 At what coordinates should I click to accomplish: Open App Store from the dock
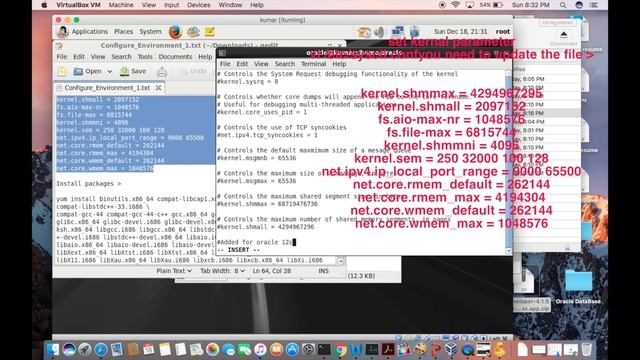pos(292,349)
